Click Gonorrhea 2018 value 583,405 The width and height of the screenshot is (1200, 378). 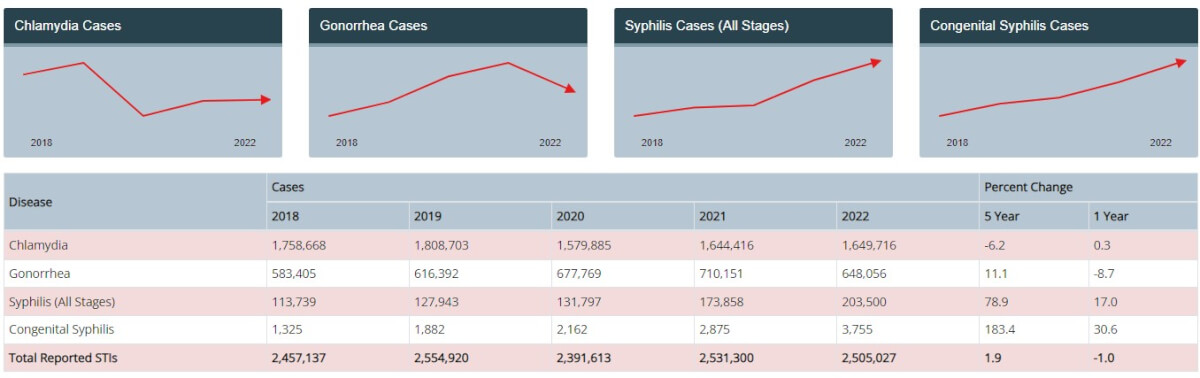pyautogui.click(x=293, y=273)
